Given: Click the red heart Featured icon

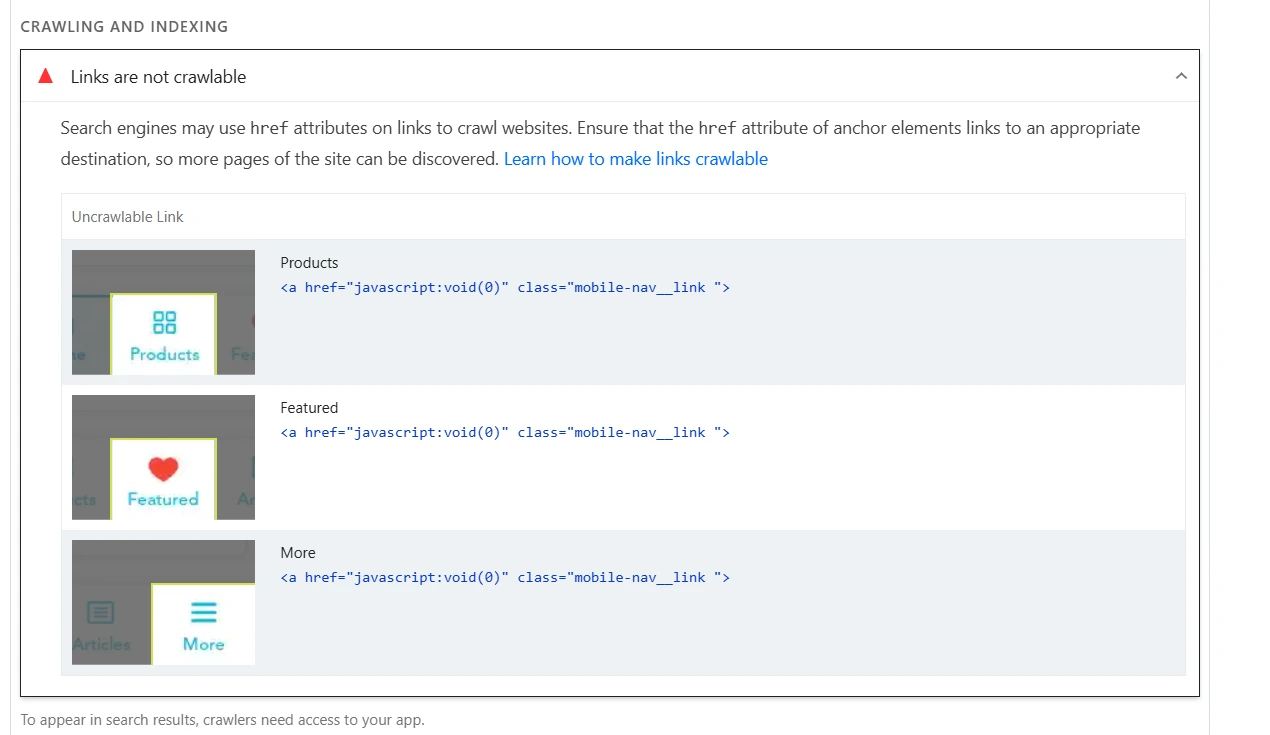Looking at the screenshot, I should 163,468.
